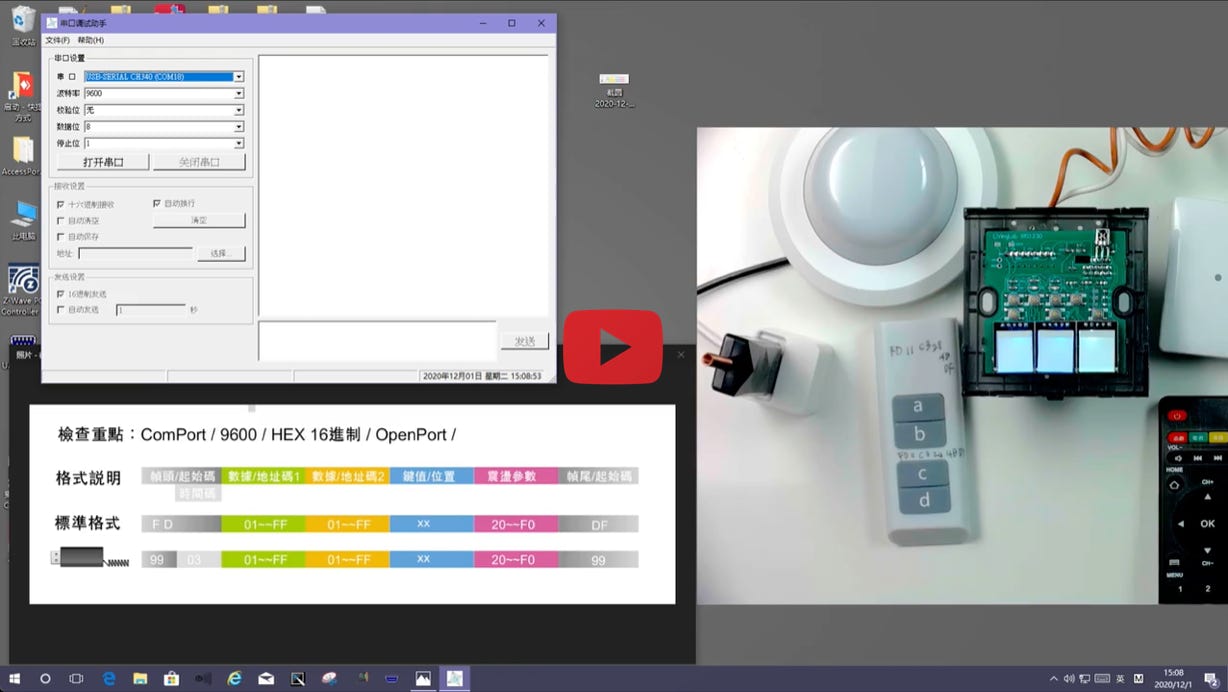
Task: Click the 发送 send button
Action: (x=525, y=341)
